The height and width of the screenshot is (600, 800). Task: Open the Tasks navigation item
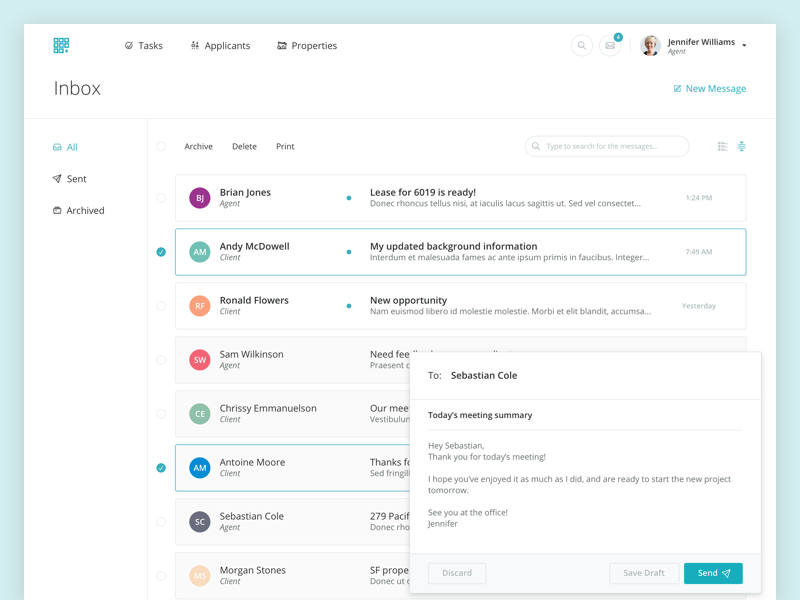point(144,46)
